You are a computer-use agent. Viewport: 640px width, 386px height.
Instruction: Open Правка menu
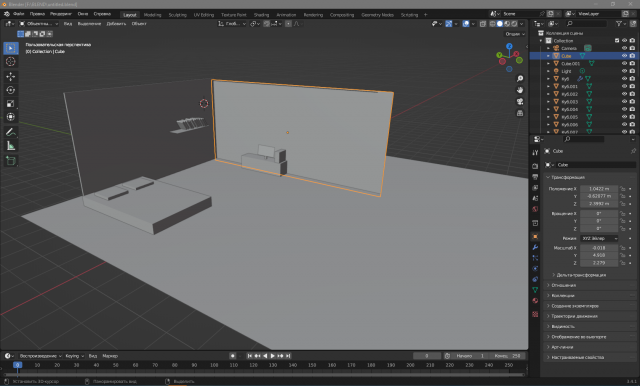37,14
